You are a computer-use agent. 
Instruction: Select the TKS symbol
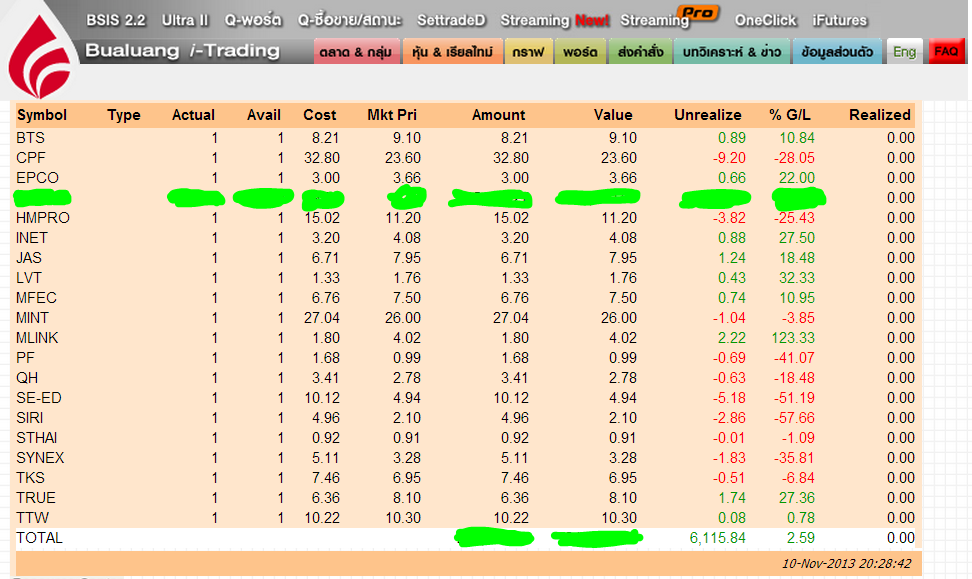(x=30, y=478)
